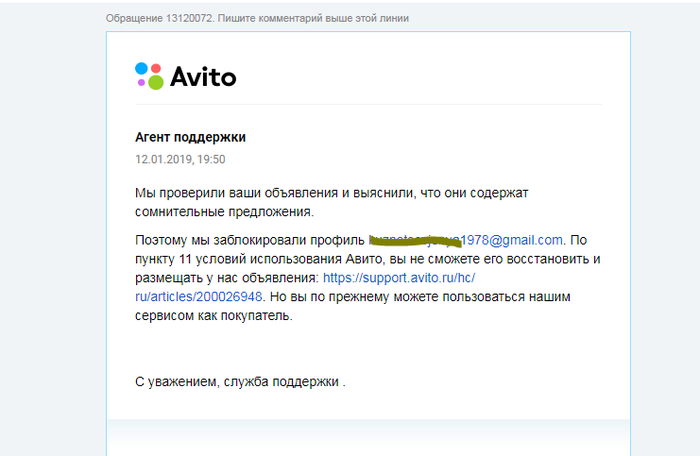The width and height of the screenshot is (700, 456).
Task: Click the text Поэтому мы заблокировали профиль
Action: pyautogui.click(x=250, y=240)
